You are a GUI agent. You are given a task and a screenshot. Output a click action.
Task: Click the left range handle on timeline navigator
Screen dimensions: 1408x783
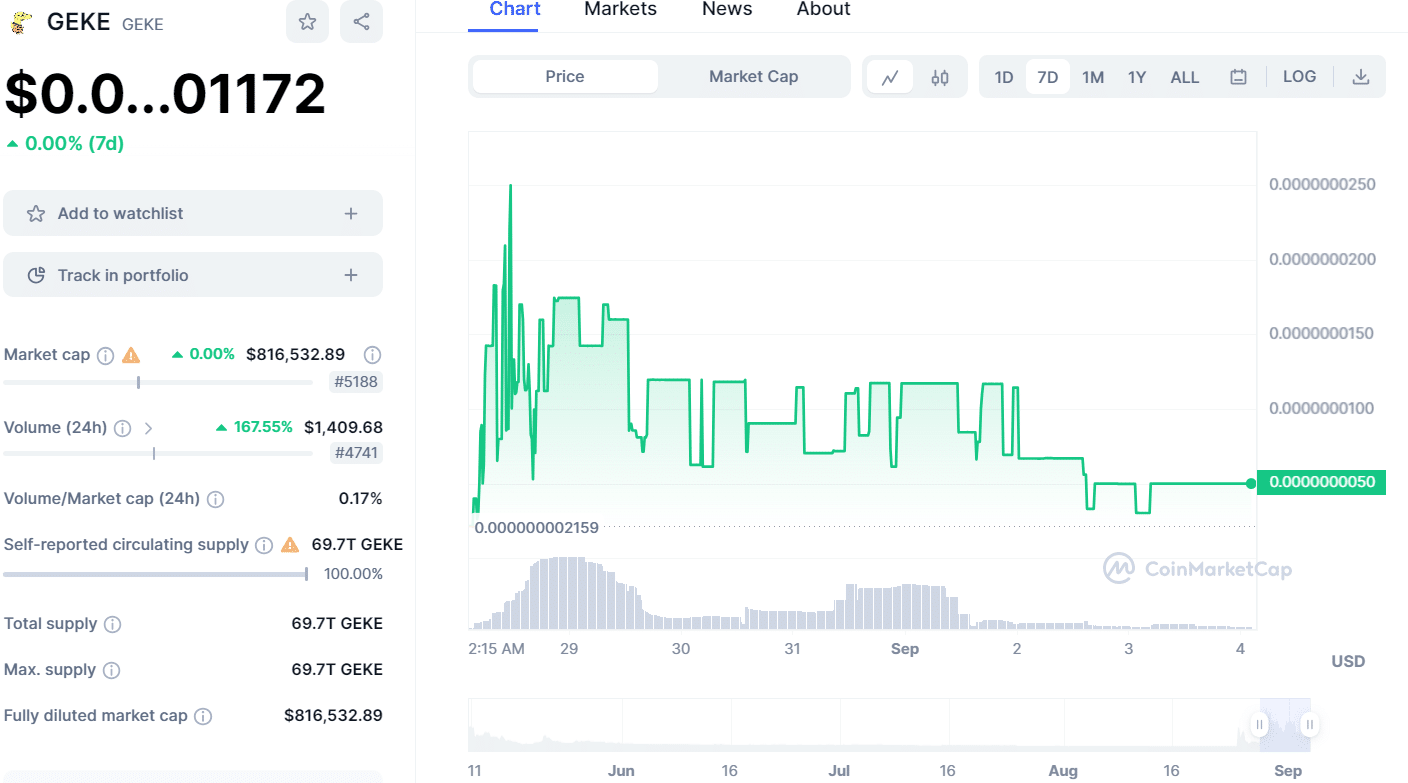1260,724
